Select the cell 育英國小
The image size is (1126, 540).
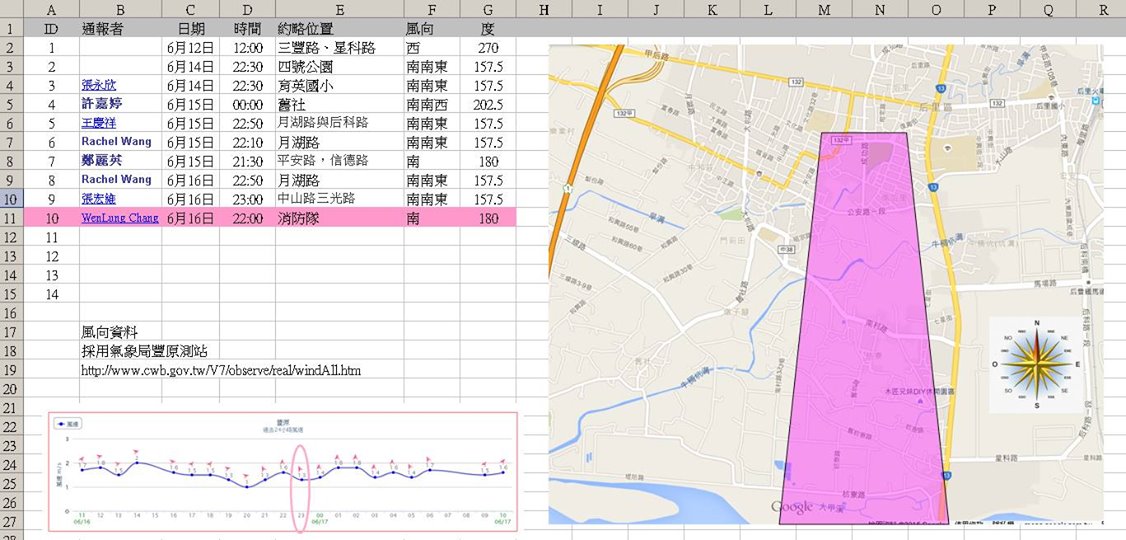(340, 86)
